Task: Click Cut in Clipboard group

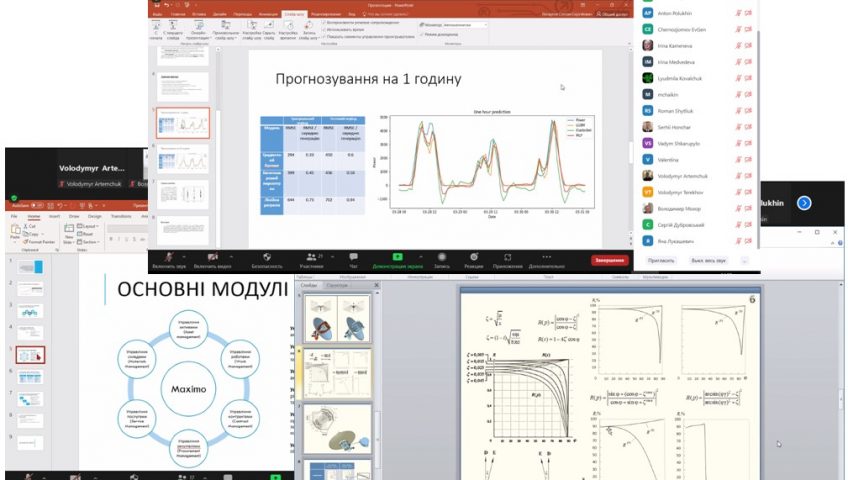Action: 30,226
